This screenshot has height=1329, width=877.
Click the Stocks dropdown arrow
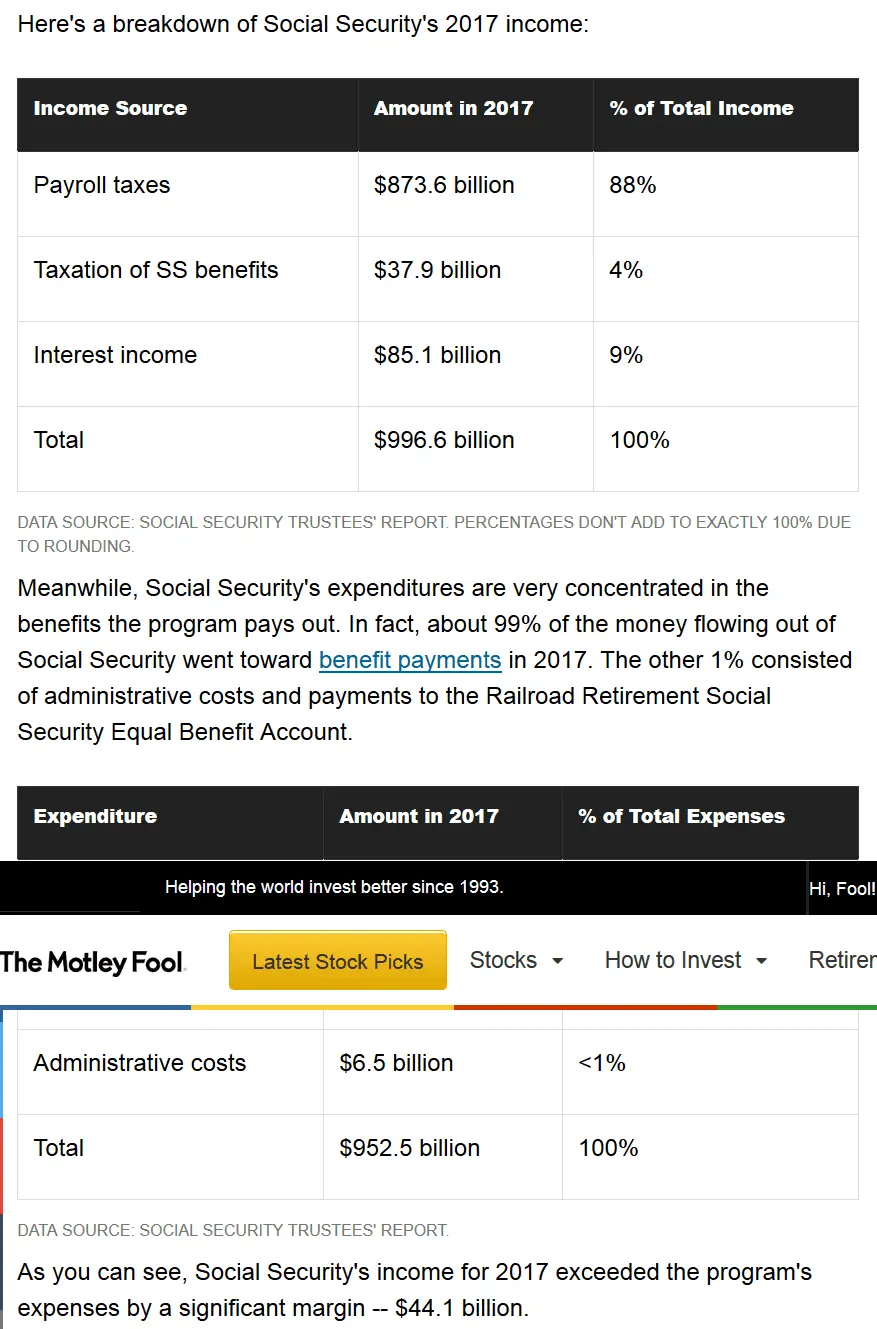[558, 961]
